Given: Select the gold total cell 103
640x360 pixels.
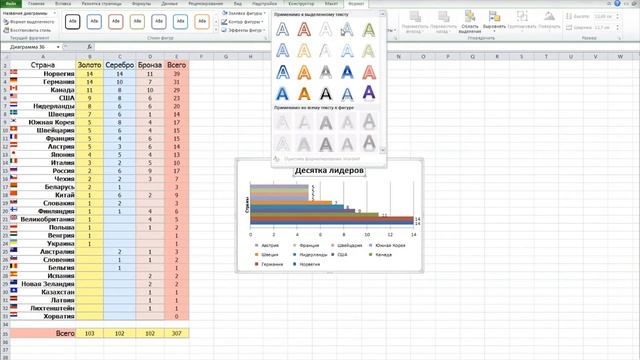Looking at the screenshot, I should [x=89, y=333].
